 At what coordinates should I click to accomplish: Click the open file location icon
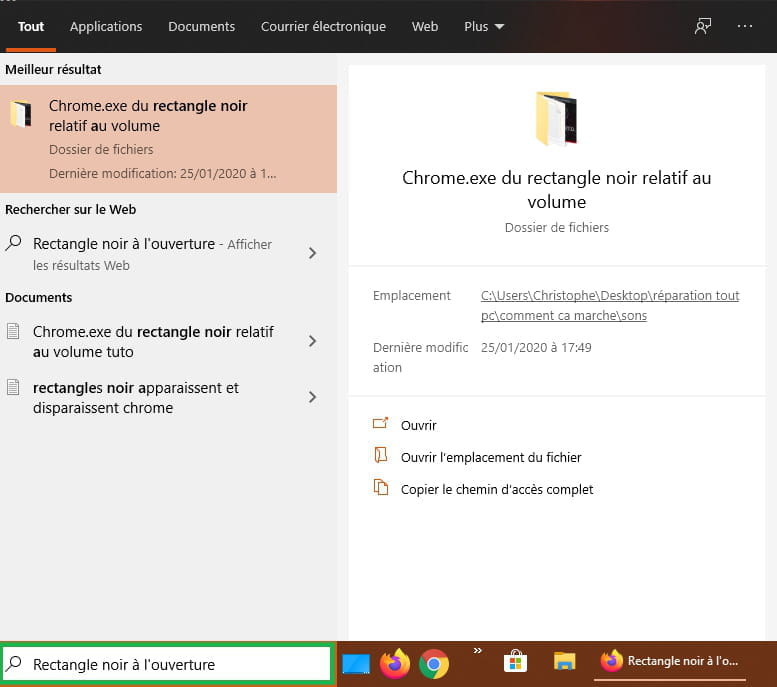[381, 455]
